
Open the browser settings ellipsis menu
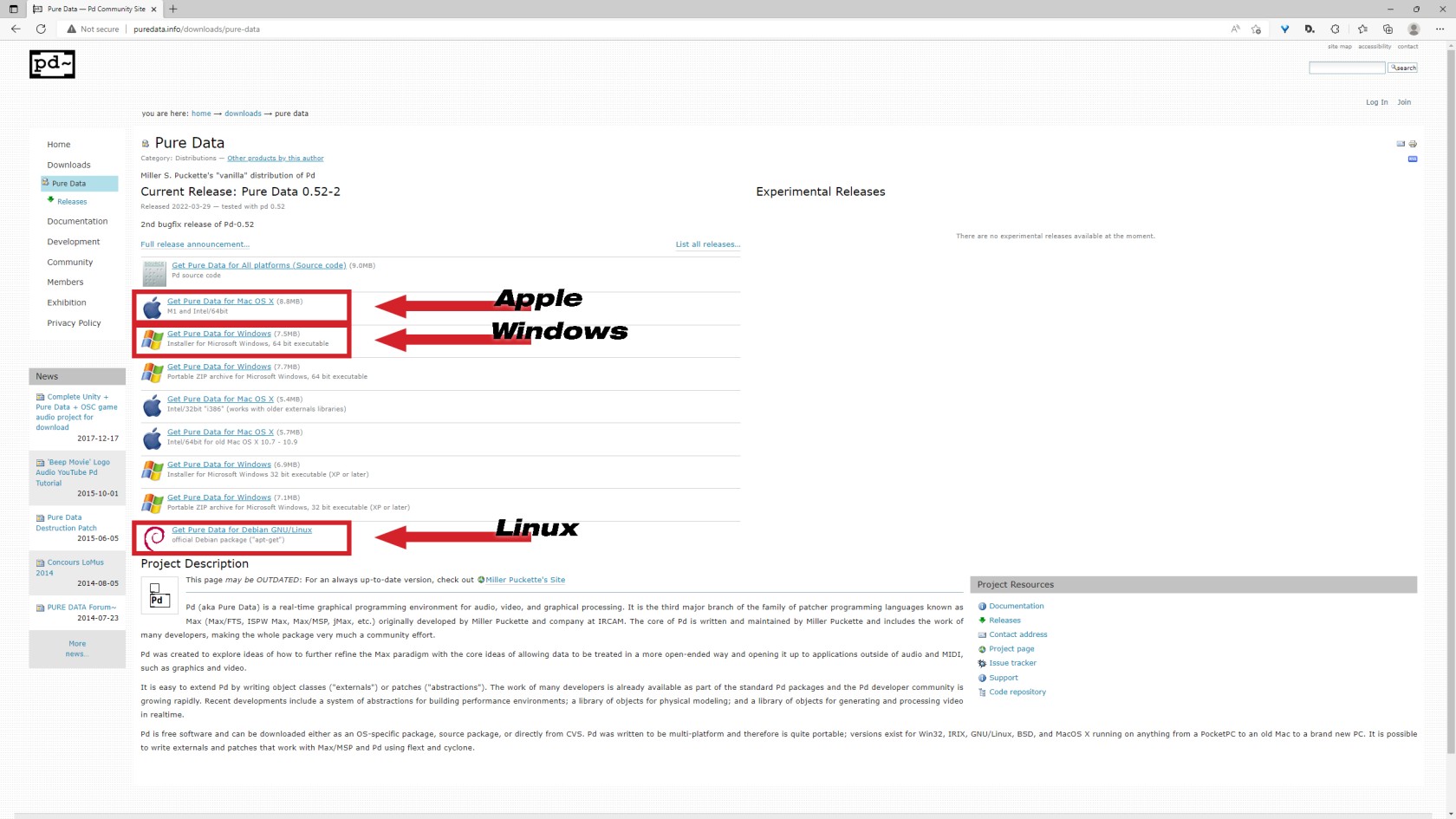pyautogui.click(x=1440, y=29)
